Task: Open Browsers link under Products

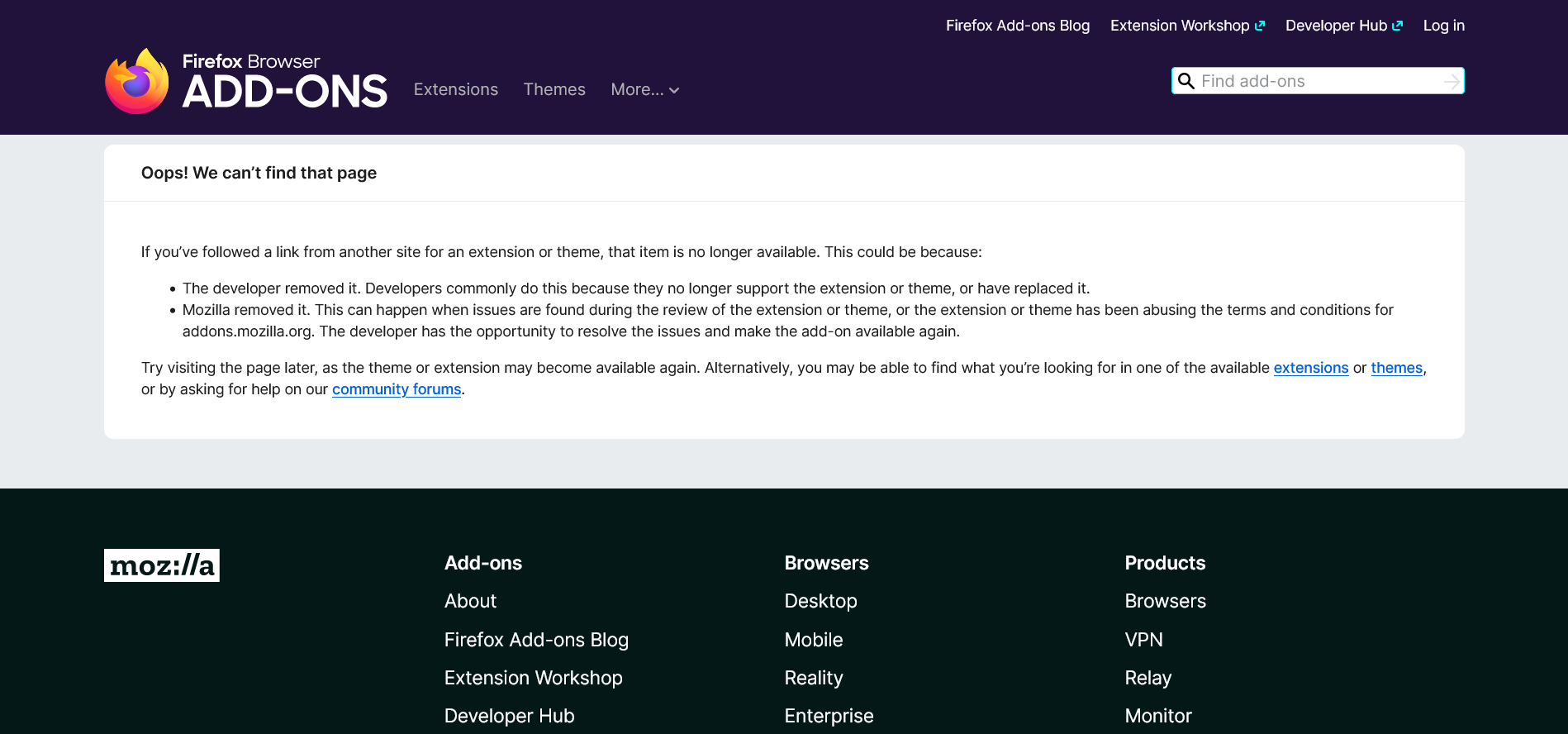Action: [x=1166, y=601]
